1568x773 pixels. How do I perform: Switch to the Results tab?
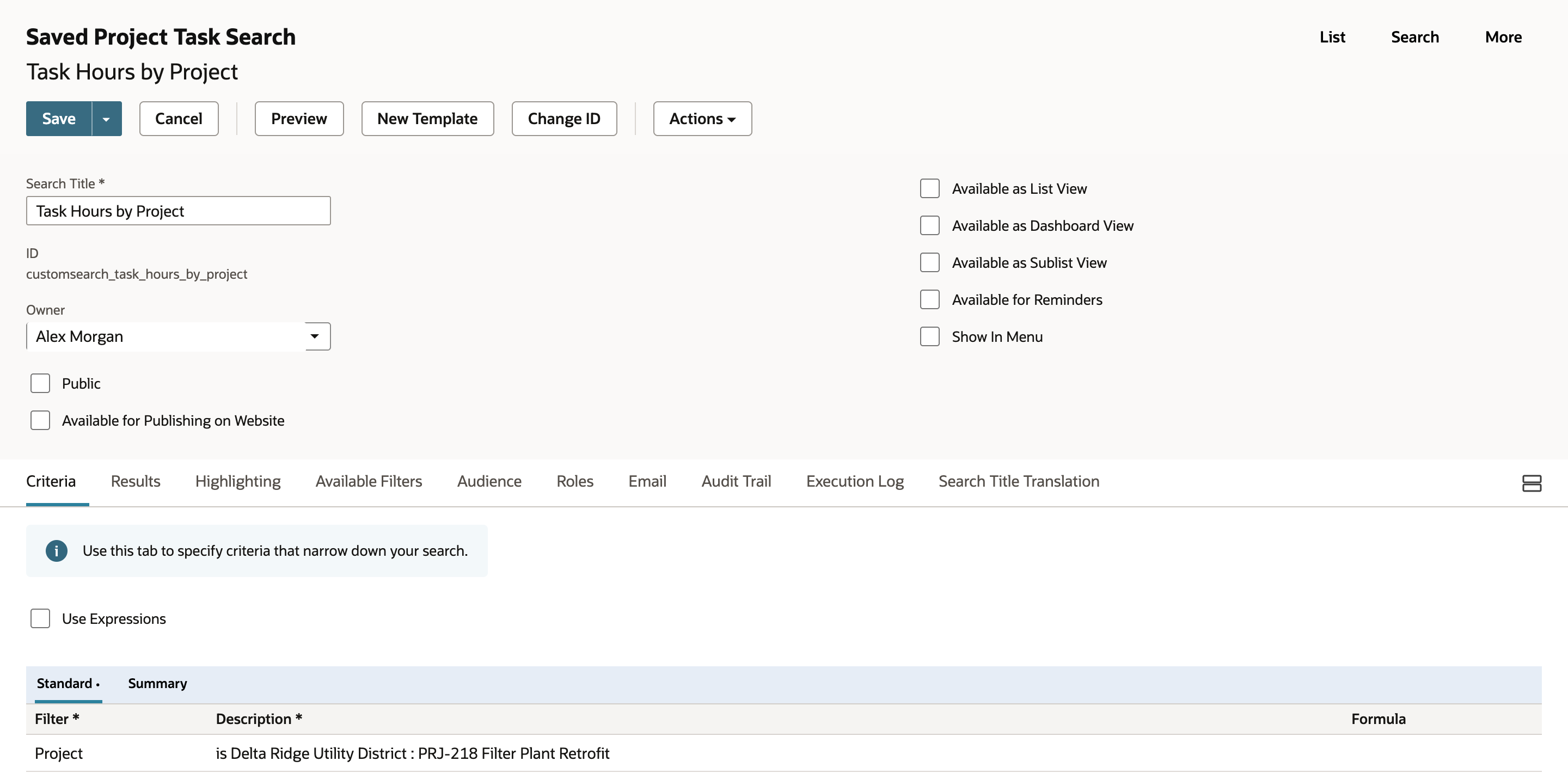135,481
